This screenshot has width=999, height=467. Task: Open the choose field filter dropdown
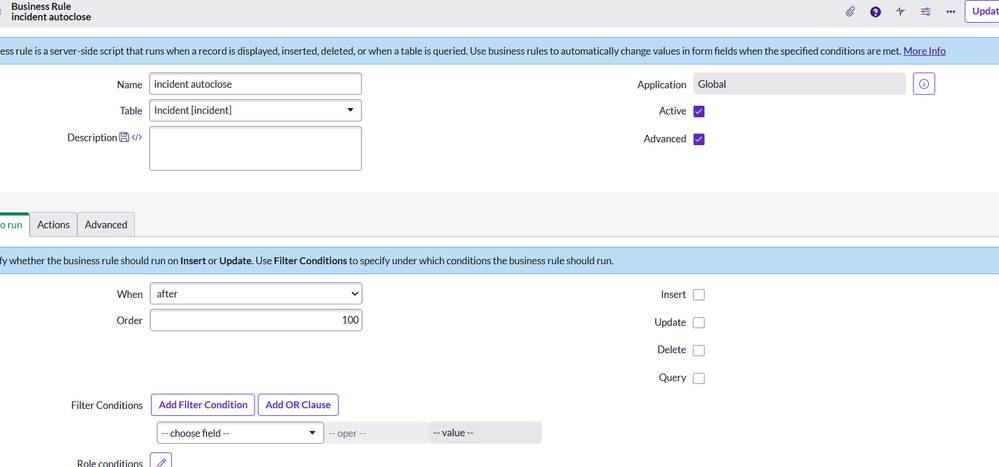(239, 433)
